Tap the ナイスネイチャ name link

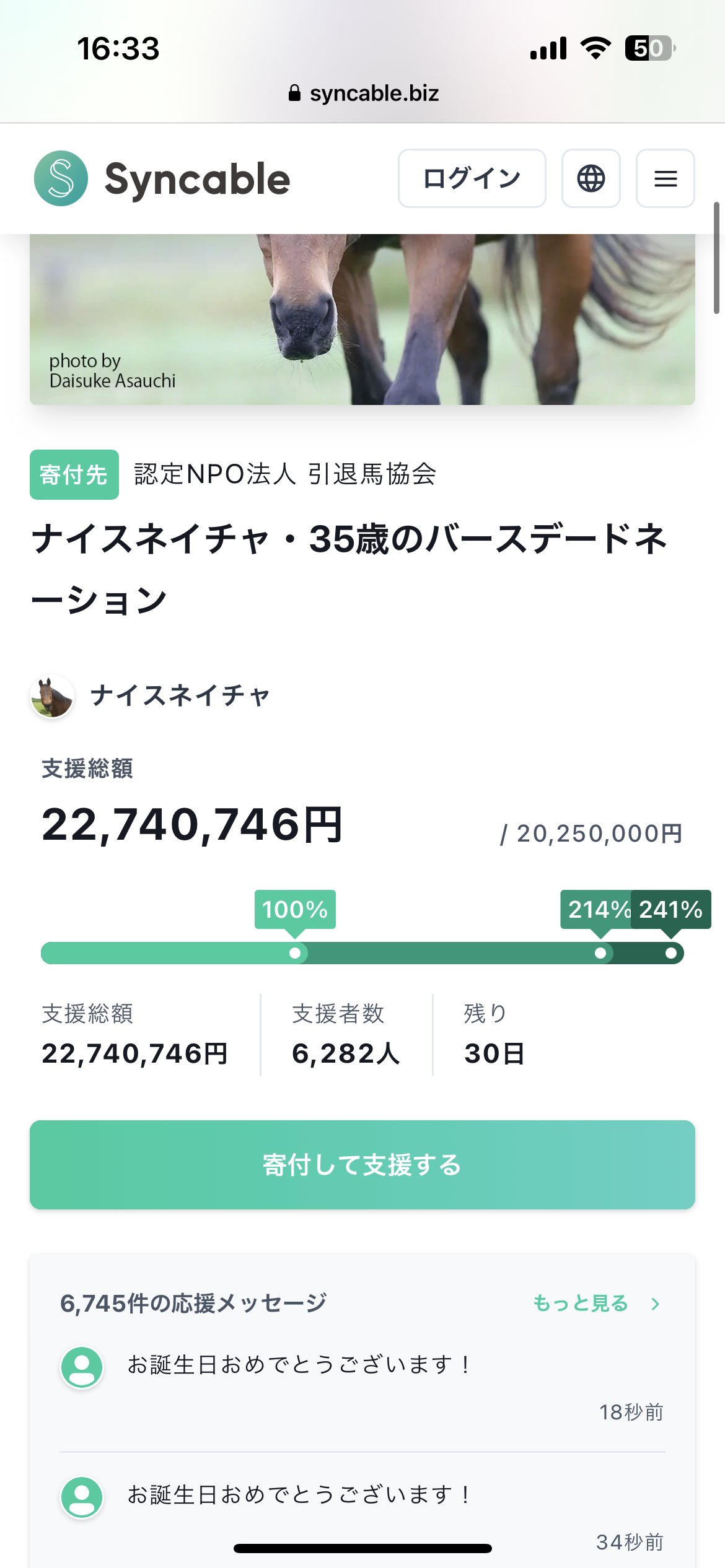(x=180, y=696)
